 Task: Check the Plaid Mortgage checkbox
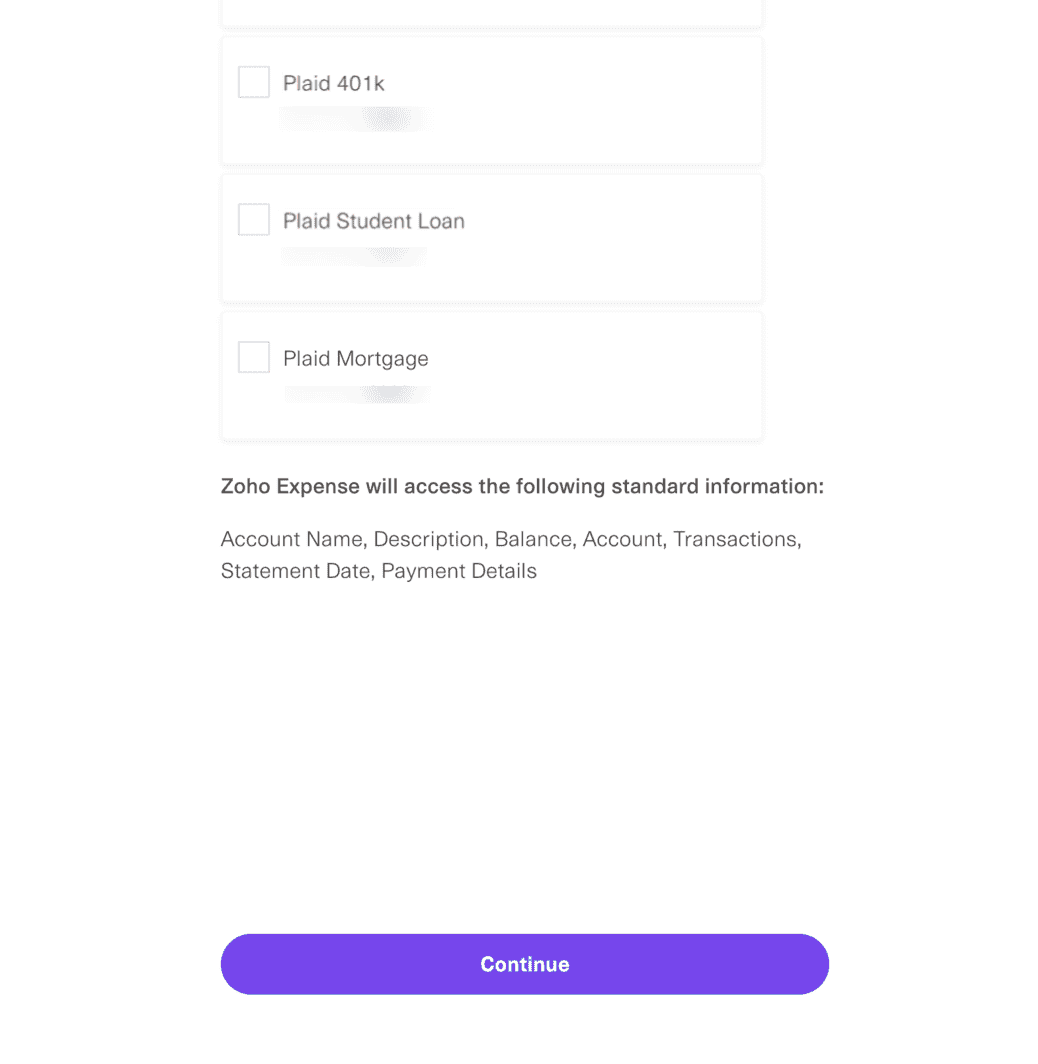pyautogui.click(x=253, y=357)
